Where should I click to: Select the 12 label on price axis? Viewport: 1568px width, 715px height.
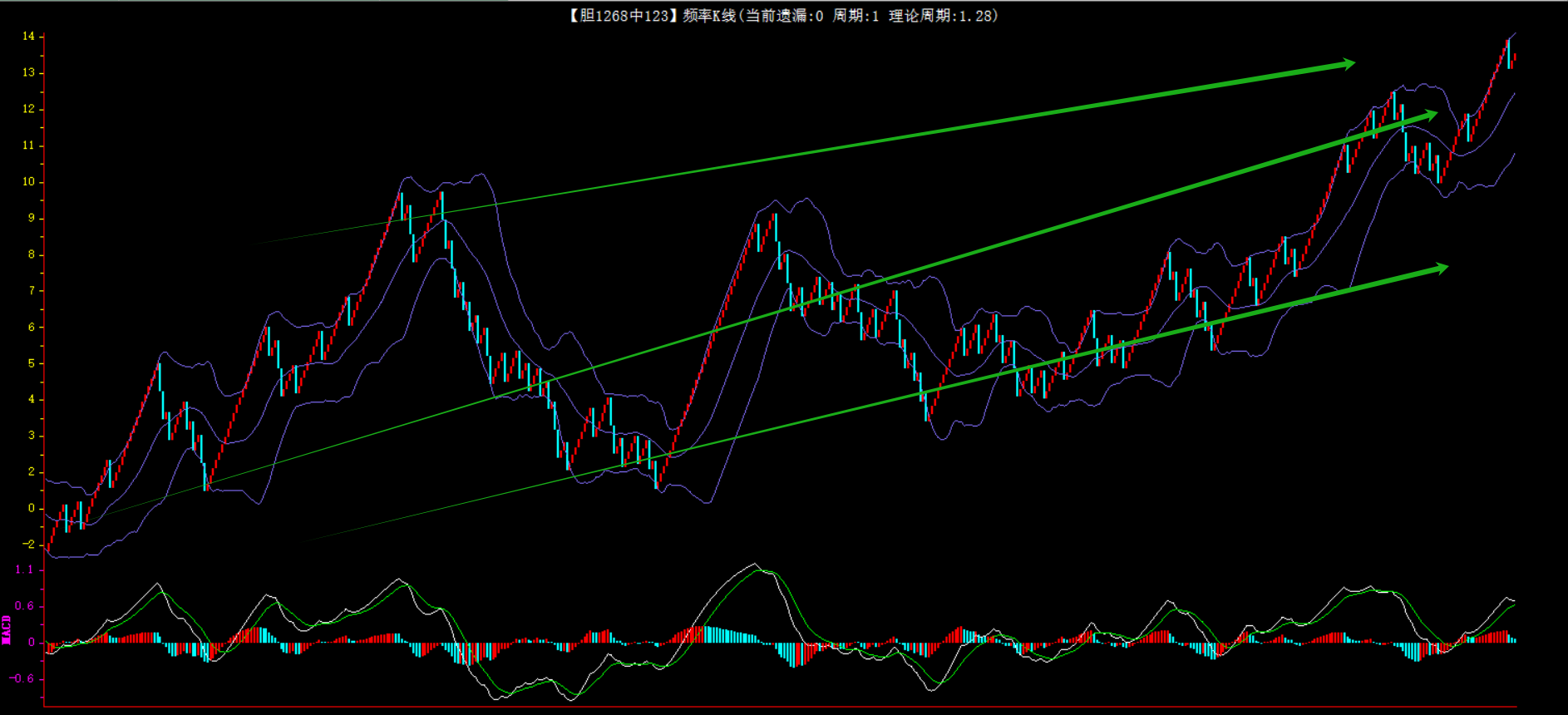click(x=29, y=109)
